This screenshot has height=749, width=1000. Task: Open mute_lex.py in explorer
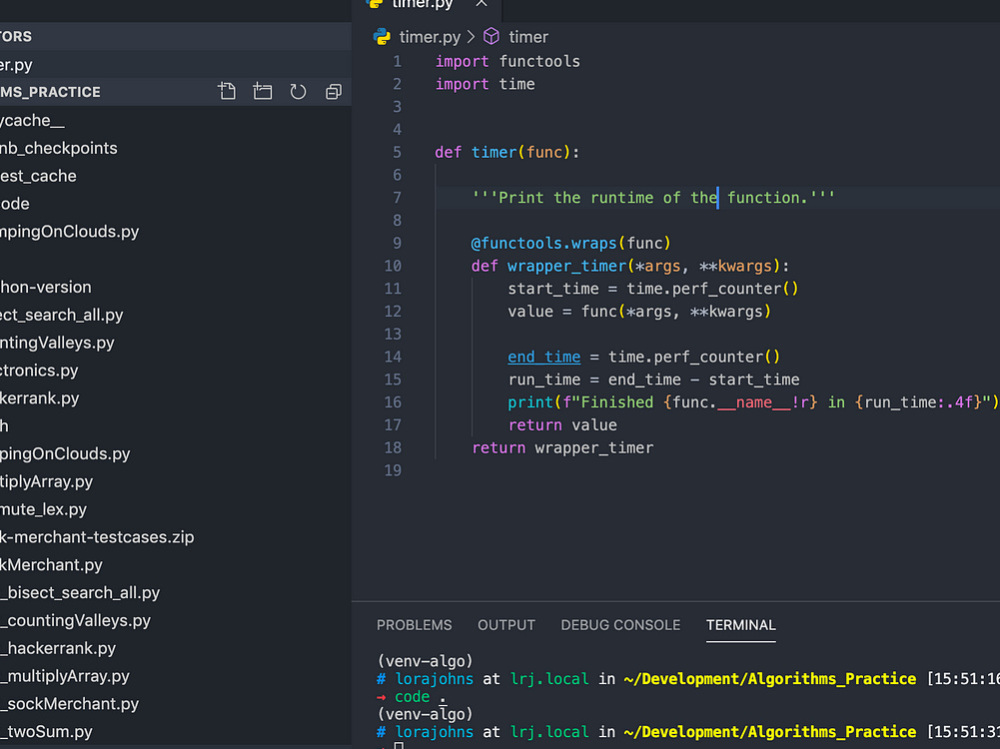pos(175,509)
